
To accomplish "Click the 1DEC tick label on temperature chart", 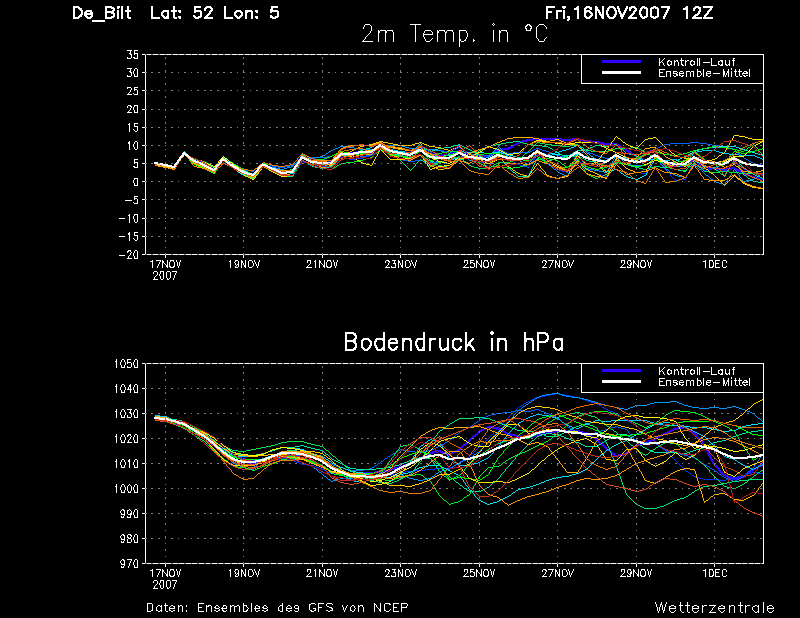I will point(715,264).
